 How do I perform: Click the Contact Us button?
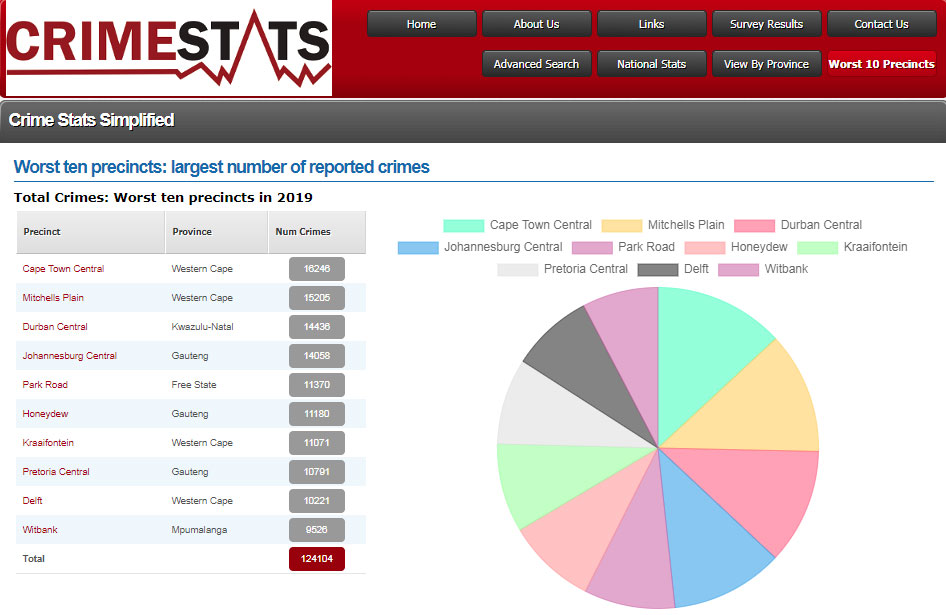point(881,24)
